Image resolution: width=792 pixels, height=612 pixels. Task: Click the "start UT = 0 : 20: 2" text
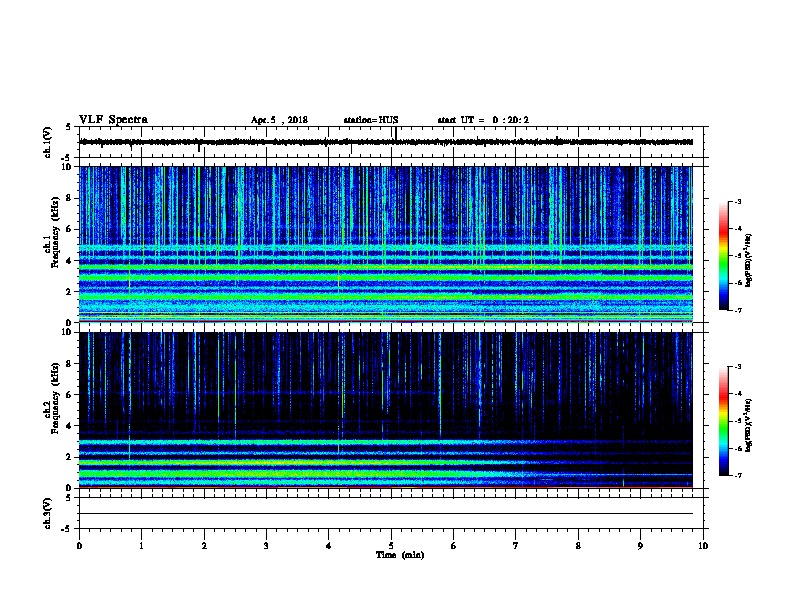tap(483, 120)
